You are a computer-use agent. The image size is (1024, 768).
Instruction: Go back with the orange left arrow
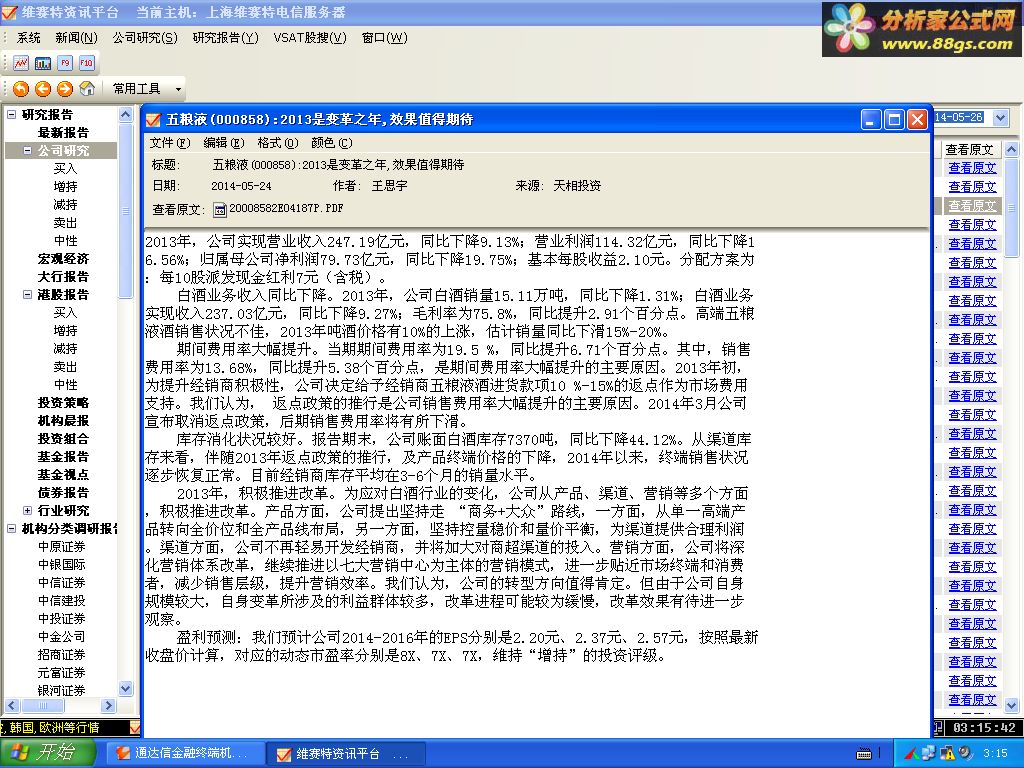43,88
